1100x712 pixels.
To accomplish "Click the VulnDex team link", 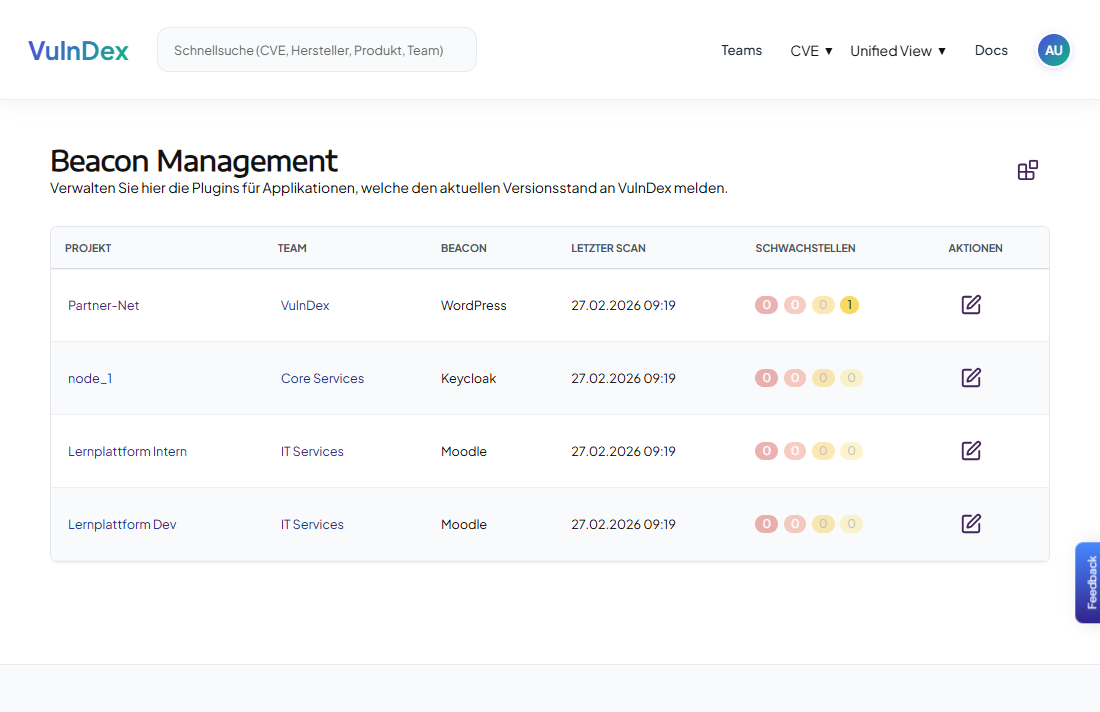I will point(305,306).
